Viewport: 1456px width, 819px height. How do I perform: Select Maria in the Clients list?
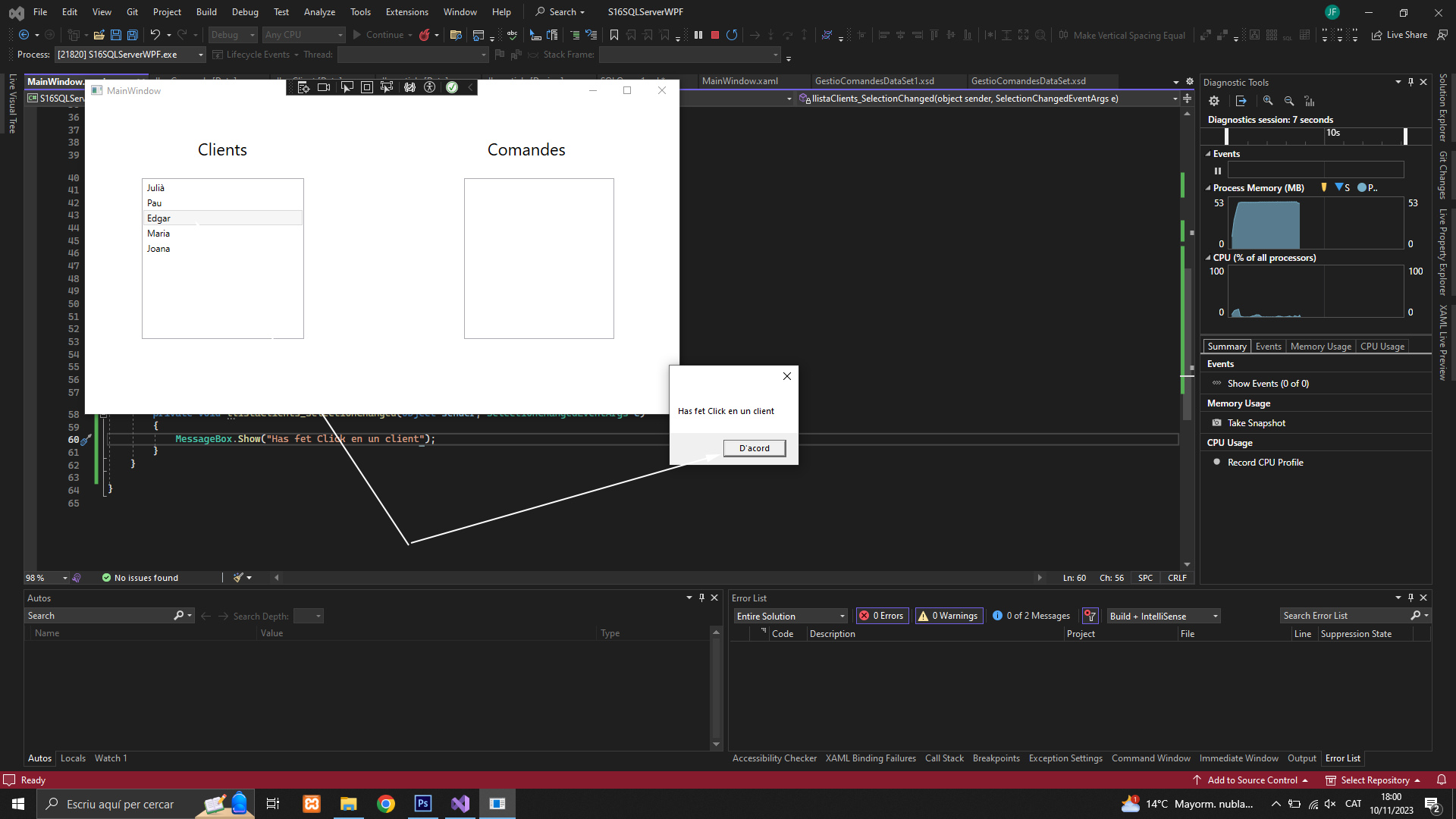pos(158,234)
